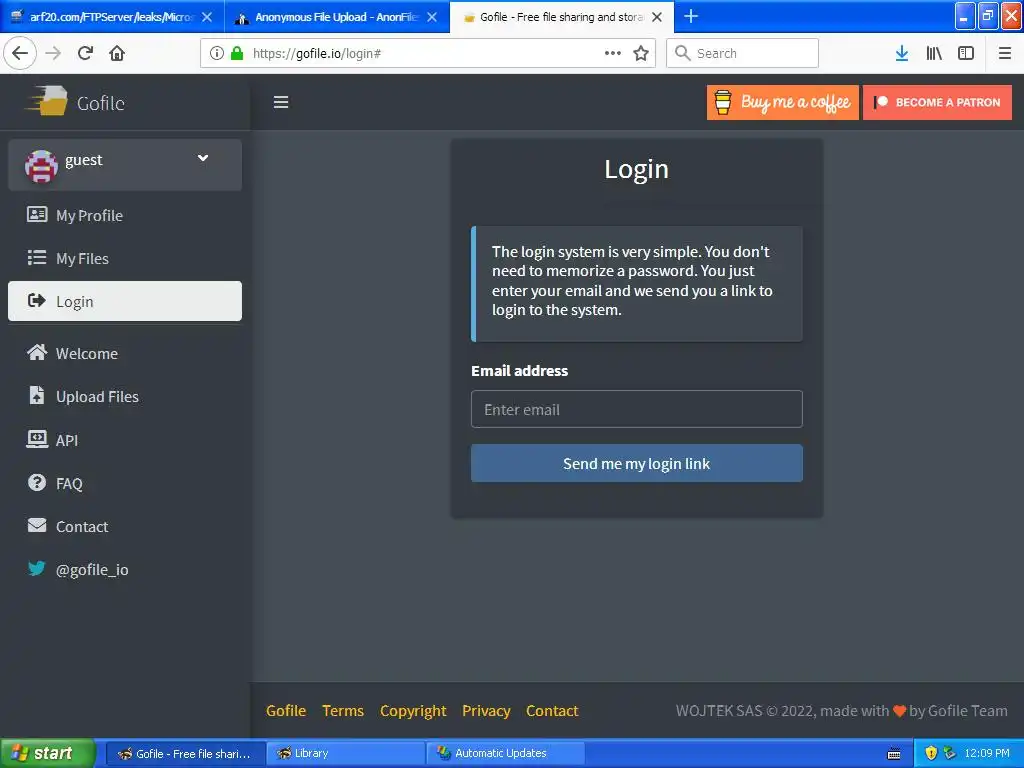Select Login in the sidebar
The image size is (1024, 768).
pyautogui.click(x=125, y=301)
